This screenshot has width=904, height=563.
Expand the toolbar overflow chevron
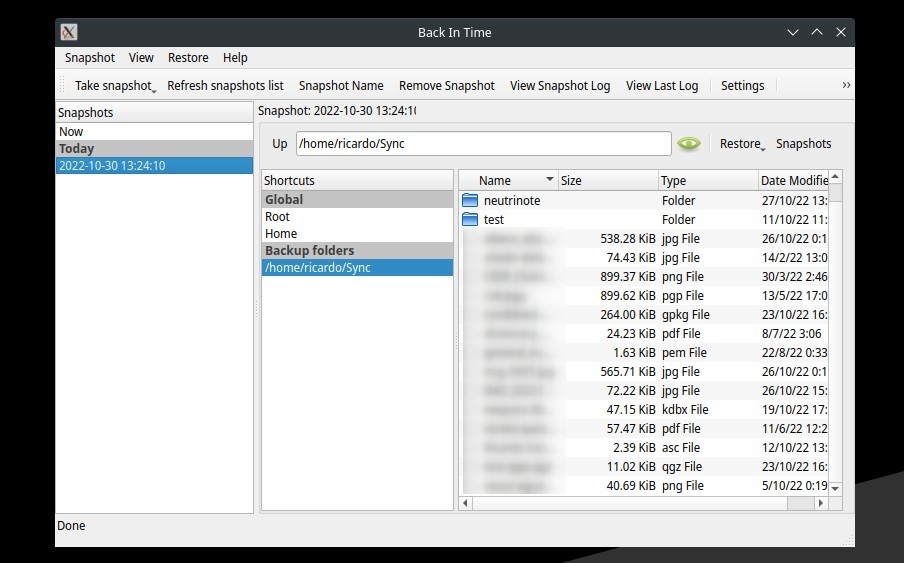click(846, 85)
